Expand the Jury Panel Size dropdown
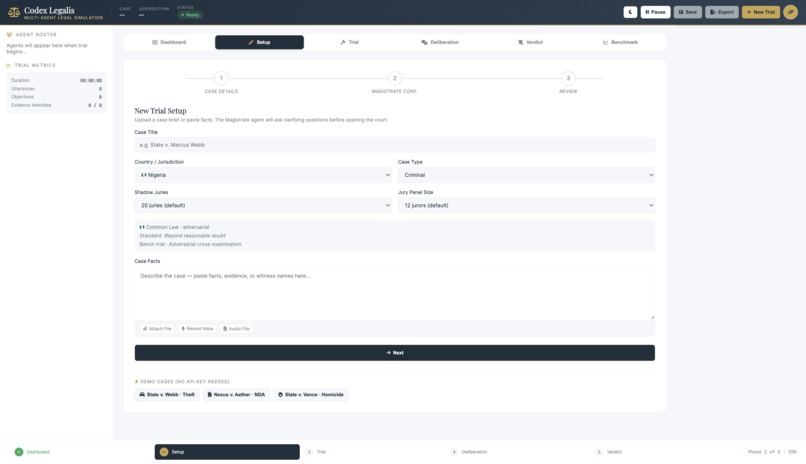 pos(526,206)
